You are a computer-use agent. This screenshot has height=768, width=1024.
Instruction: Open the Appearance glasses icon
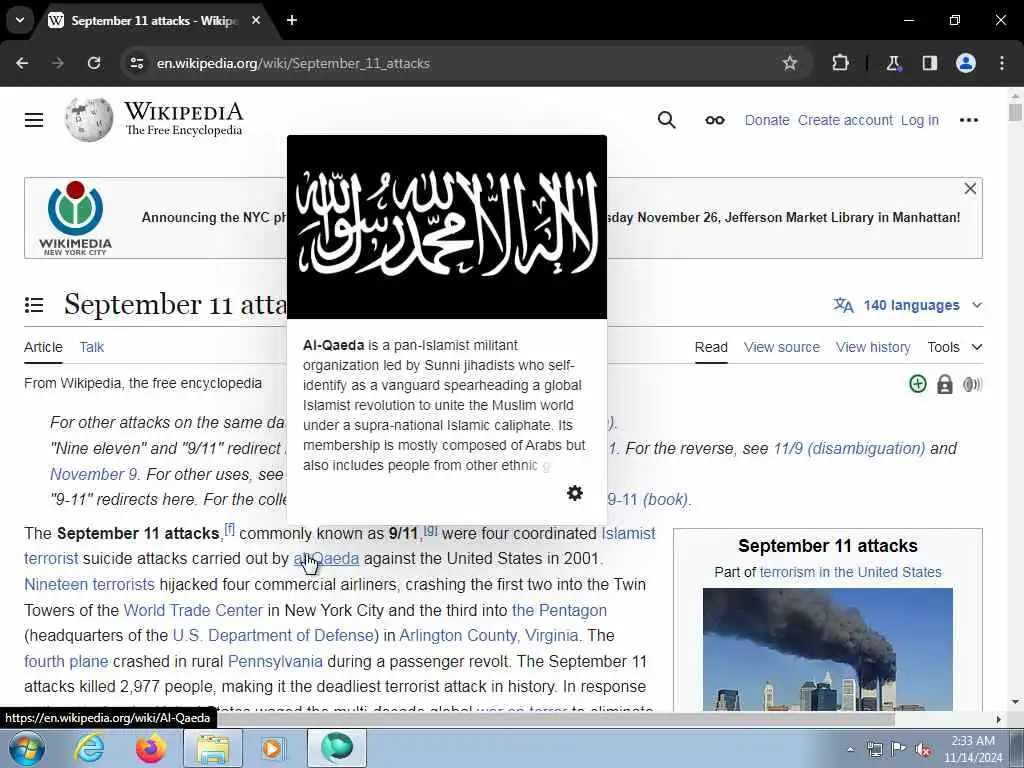pos(714,120)
